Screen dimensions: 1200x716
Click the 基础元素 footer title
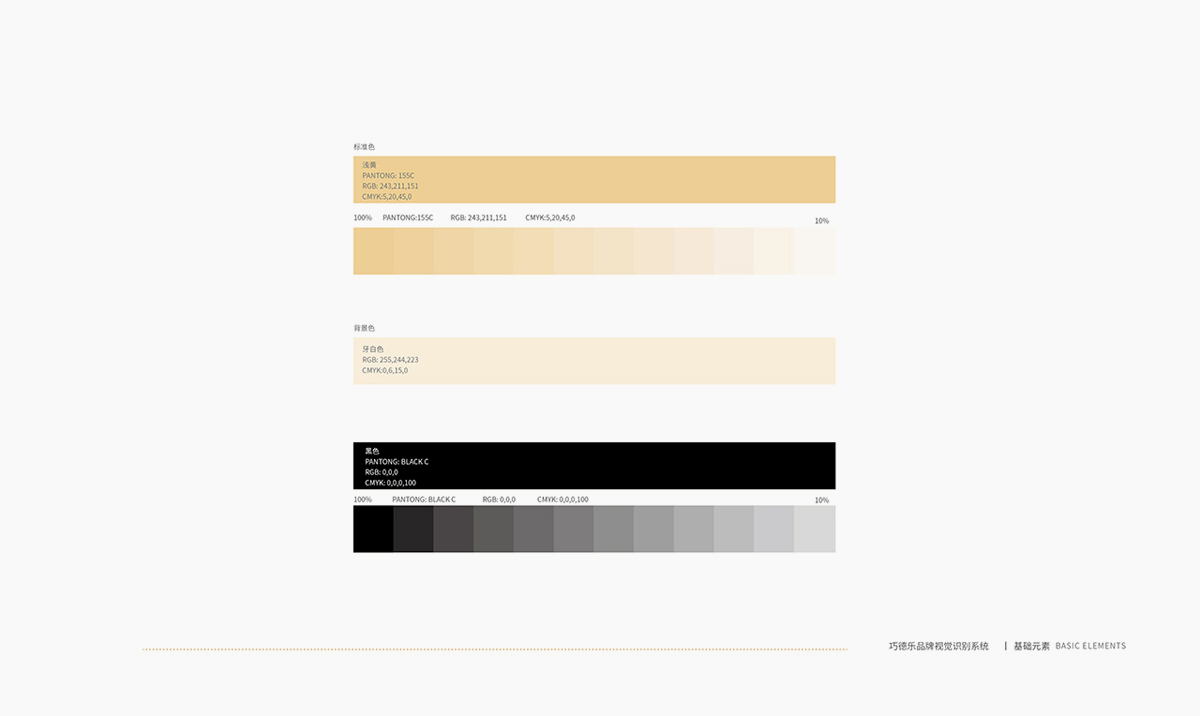point(1031,647)
